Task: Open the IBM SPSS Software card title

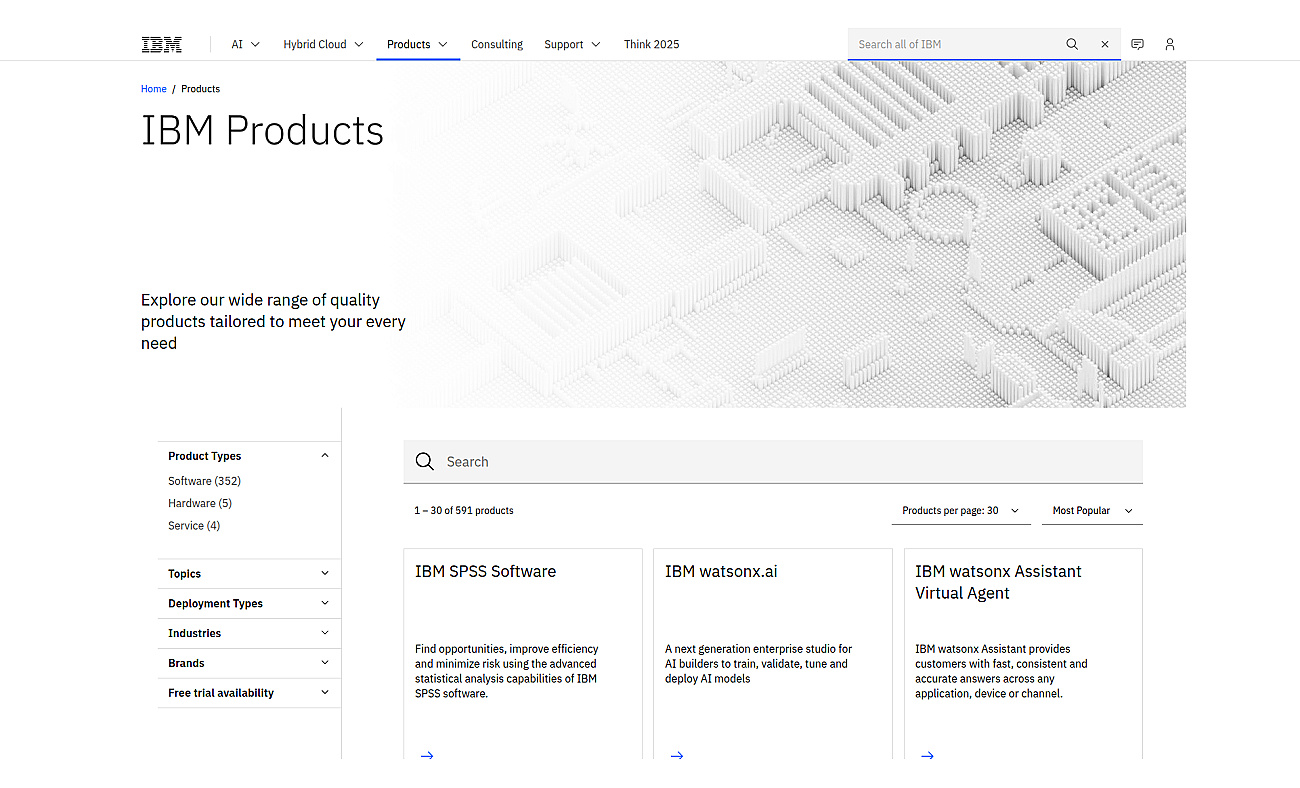Action: (486, 572)
